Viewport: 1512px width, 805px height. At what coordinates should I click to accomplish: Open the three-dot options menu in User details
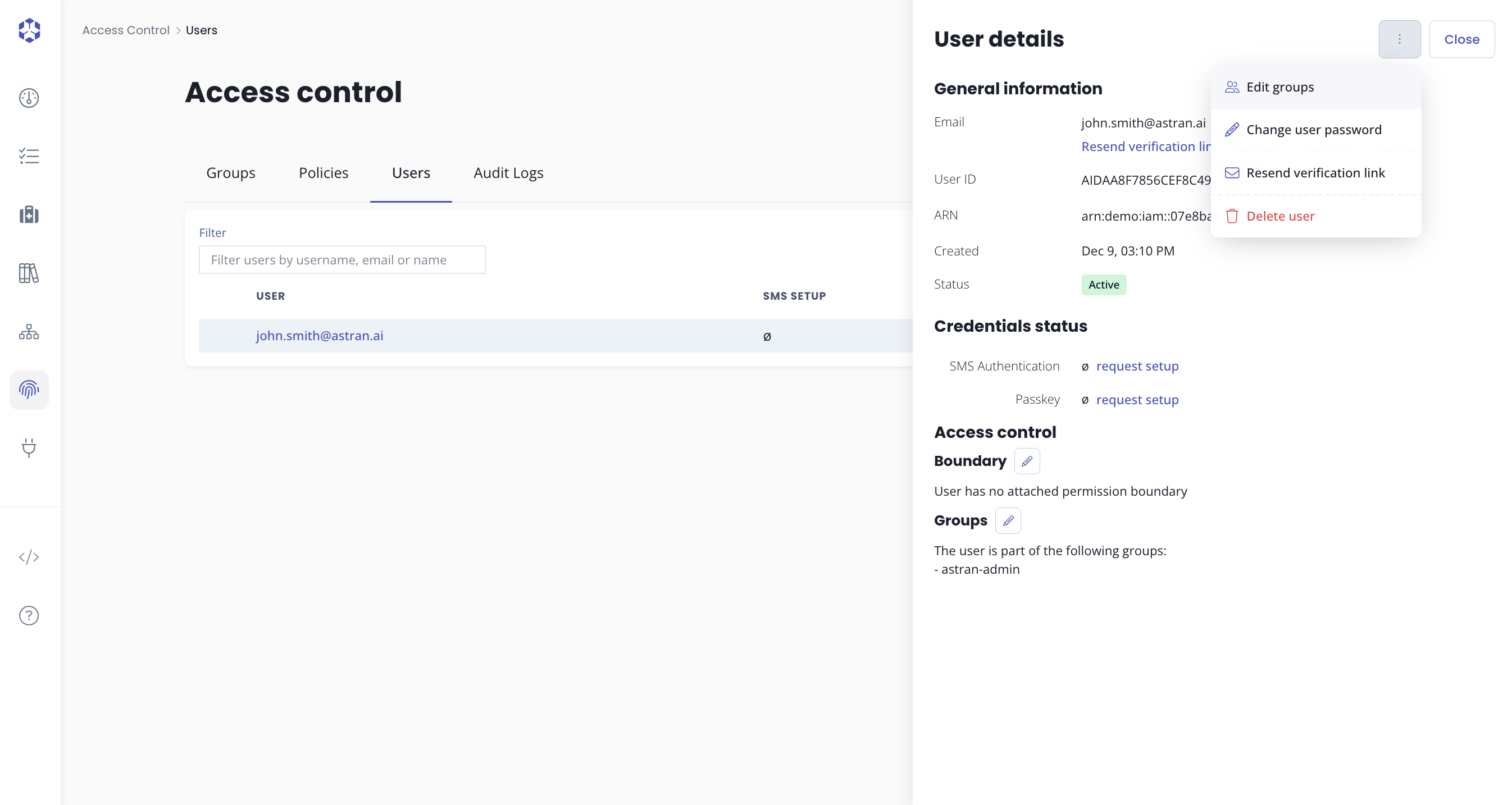pyautogui.click(x=1399, y=39)
